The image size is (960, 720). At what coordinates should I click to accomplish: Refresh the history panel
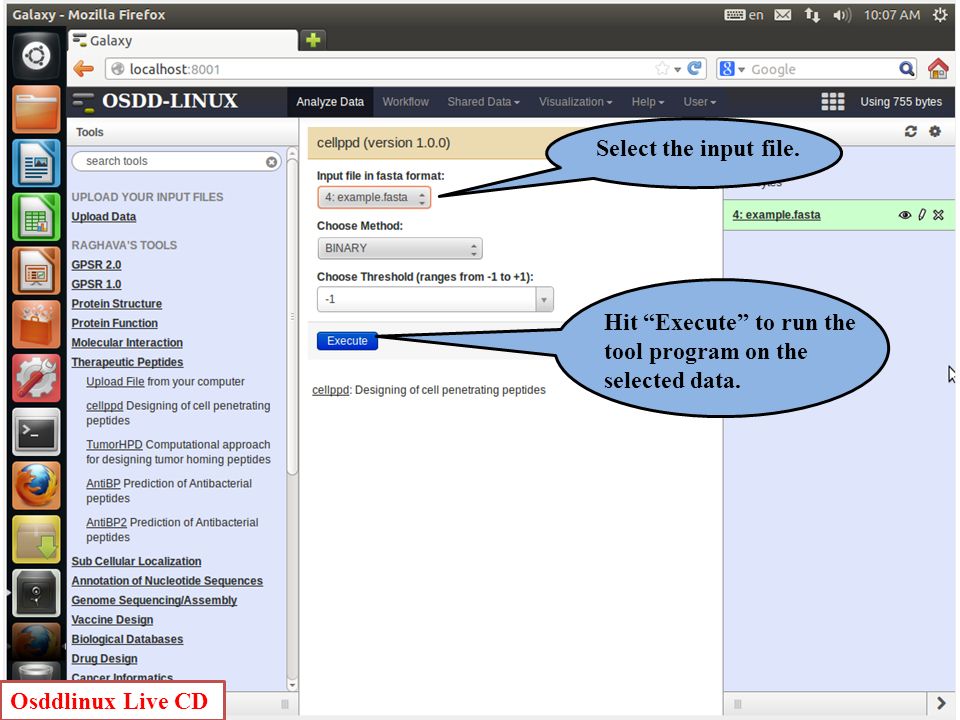[x=910, y=132]
